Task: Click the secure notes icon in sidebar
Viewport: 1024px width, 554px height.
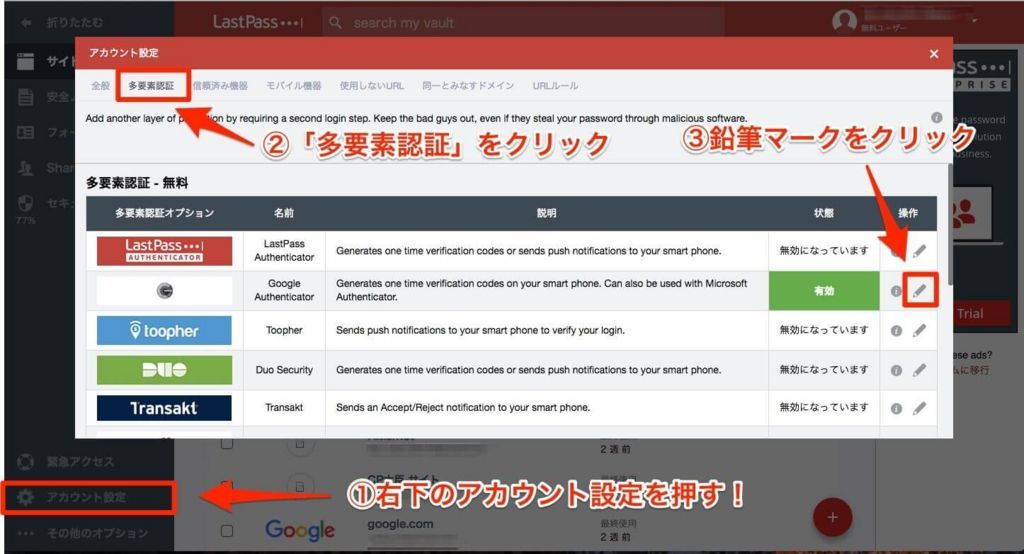Action: tap(25, 97)
